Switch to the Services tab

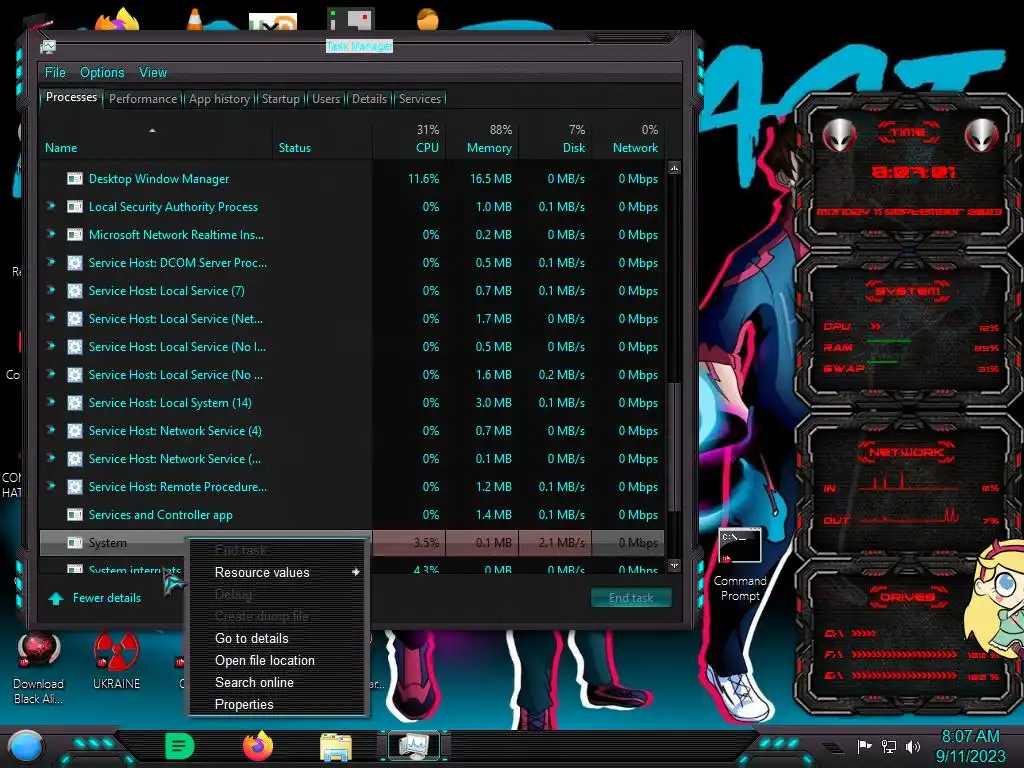tap(420, 99)
